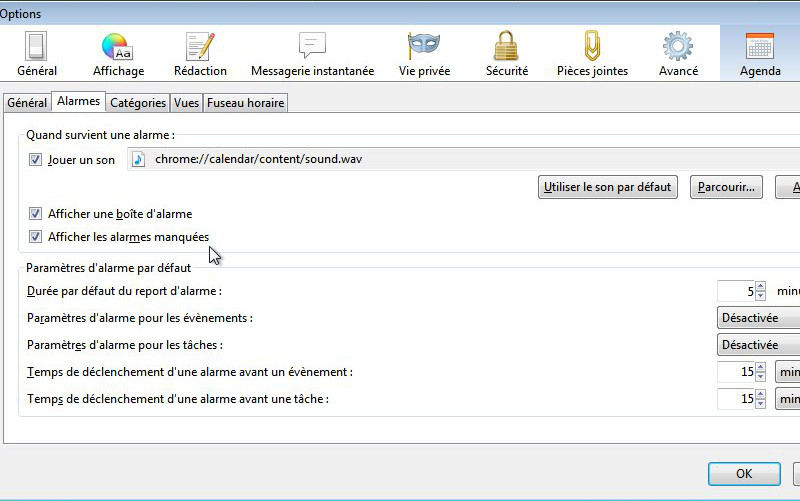Click the Parcourir... button
Image resolution: width=800 pixels, height=501 pixels.
coord(726,187)
